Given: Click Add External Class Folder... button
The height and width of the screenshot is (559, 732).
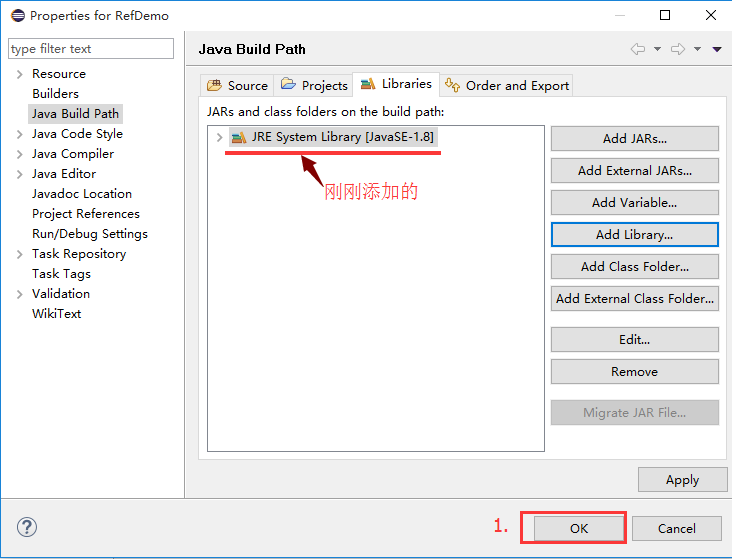Looking at the screenshot, I should [x=634, y=298].
